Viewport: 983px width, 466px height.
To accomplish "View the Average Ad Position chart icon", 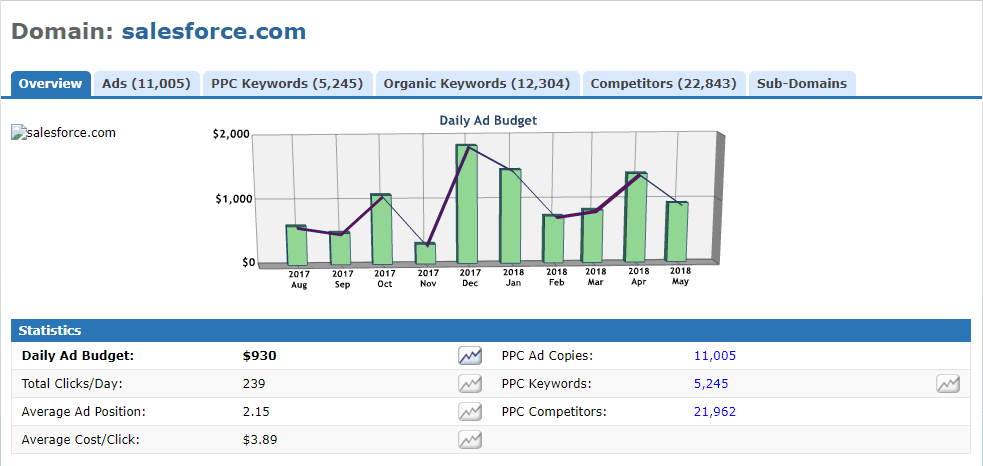I will click(470, 411).
